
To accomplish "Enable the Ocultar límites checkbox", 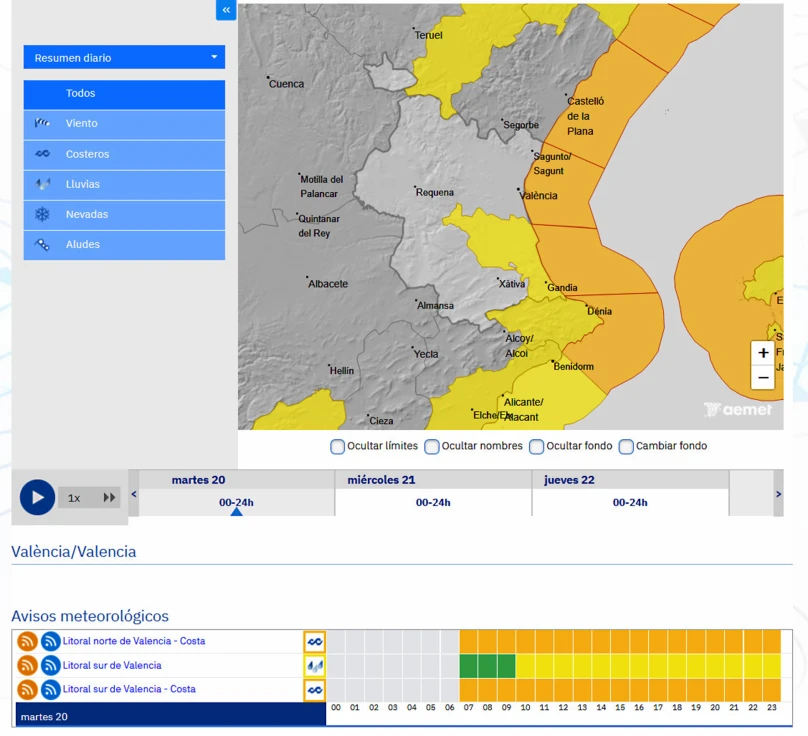I will coord(338,446).
